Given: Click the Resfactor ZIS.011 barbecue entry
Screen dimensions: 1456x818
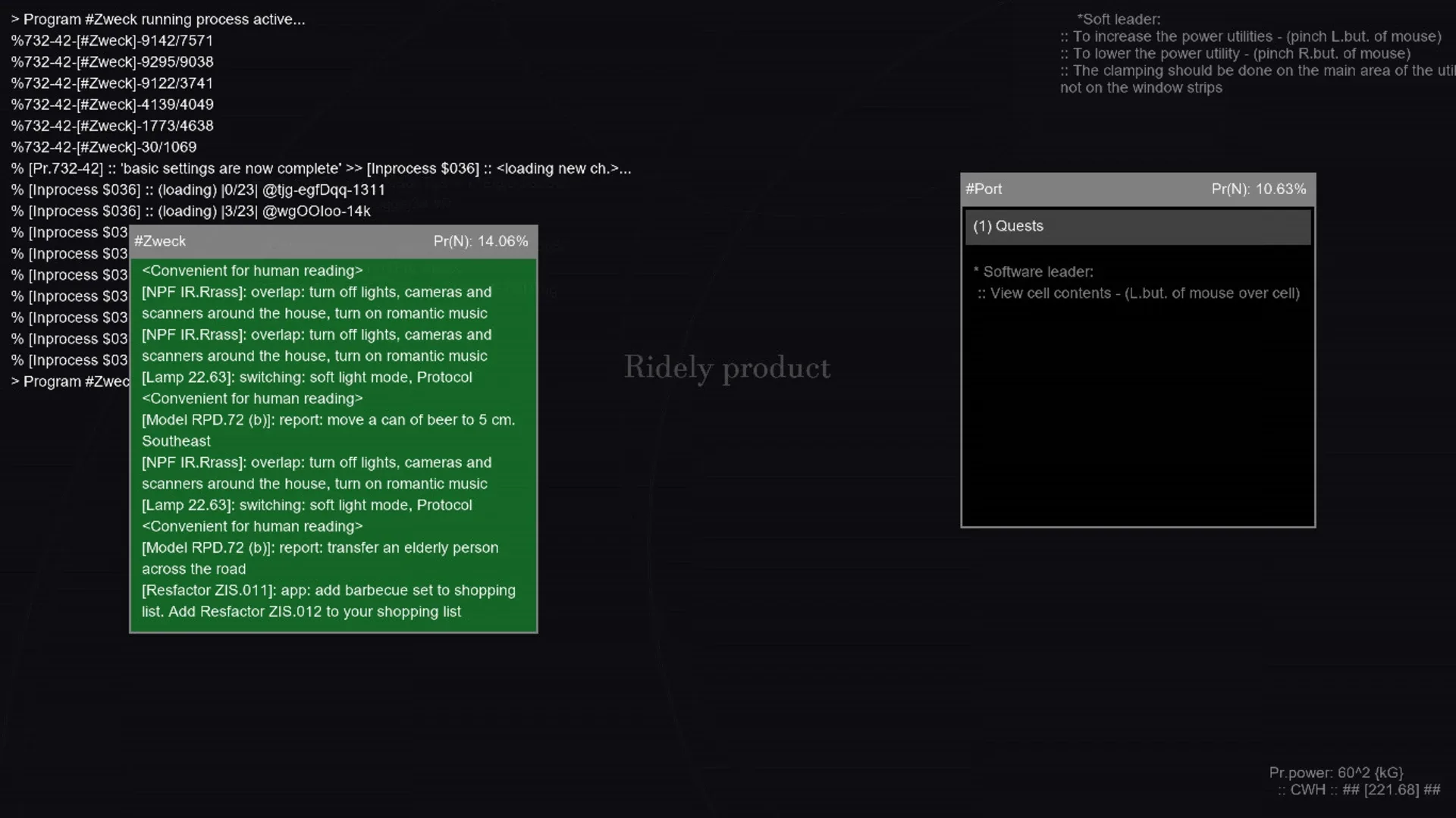Looking at the screenshot, I should pos(328,591).
